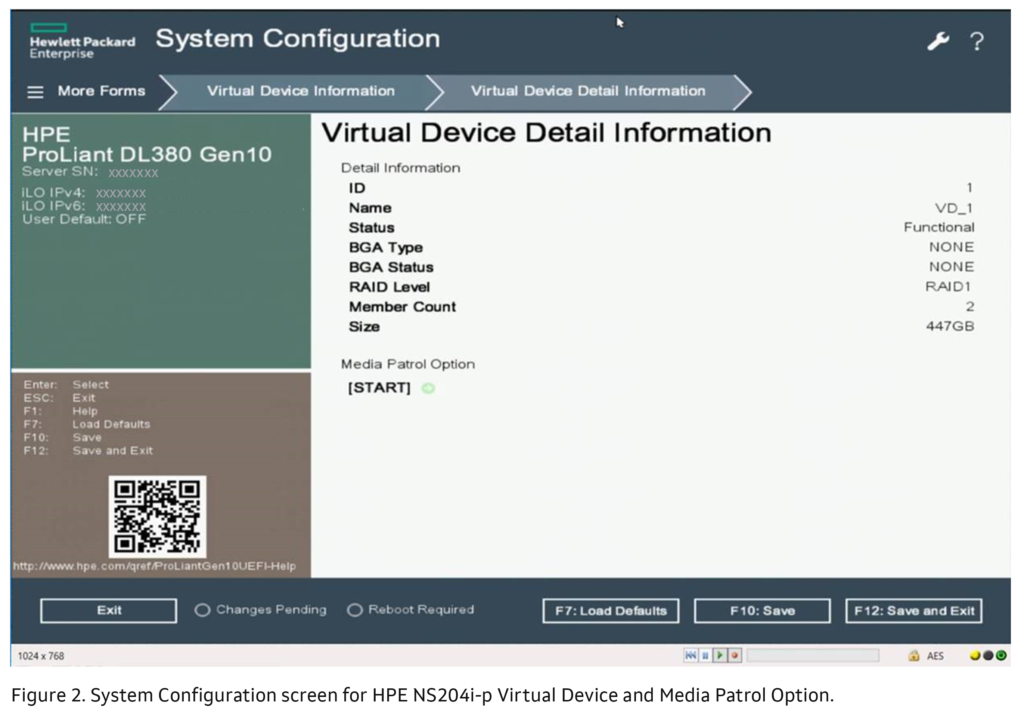Viewport: 1024px width, 722px height.
Task: Click the green icon next to START
Action: coord(428,388)
